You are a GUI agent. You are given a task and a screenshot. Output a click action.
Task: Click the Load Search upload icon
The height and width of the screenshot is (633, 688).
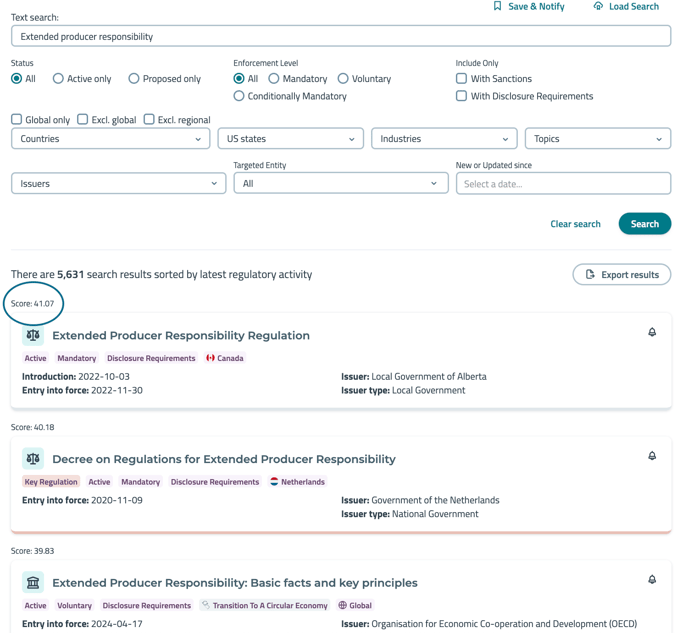tap(598, 7)
